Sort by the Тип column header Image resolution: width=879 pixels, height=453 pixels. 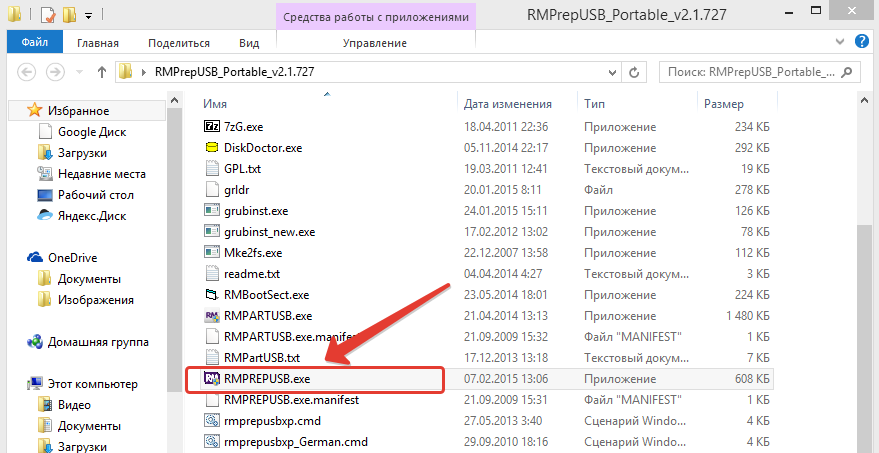coord(594,104)
